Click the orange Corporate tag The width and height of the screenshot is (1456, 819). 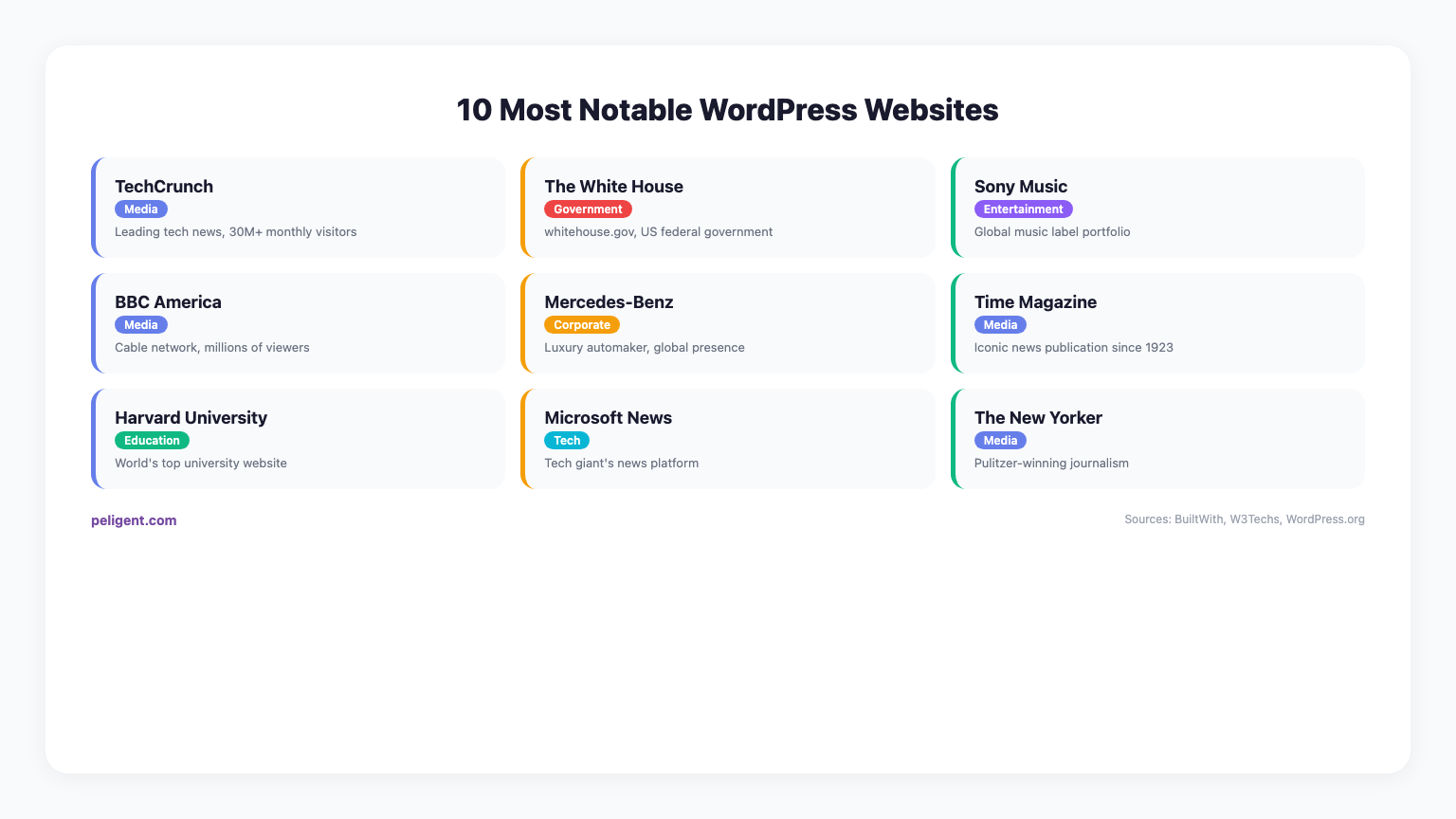[x=582, y=325]
